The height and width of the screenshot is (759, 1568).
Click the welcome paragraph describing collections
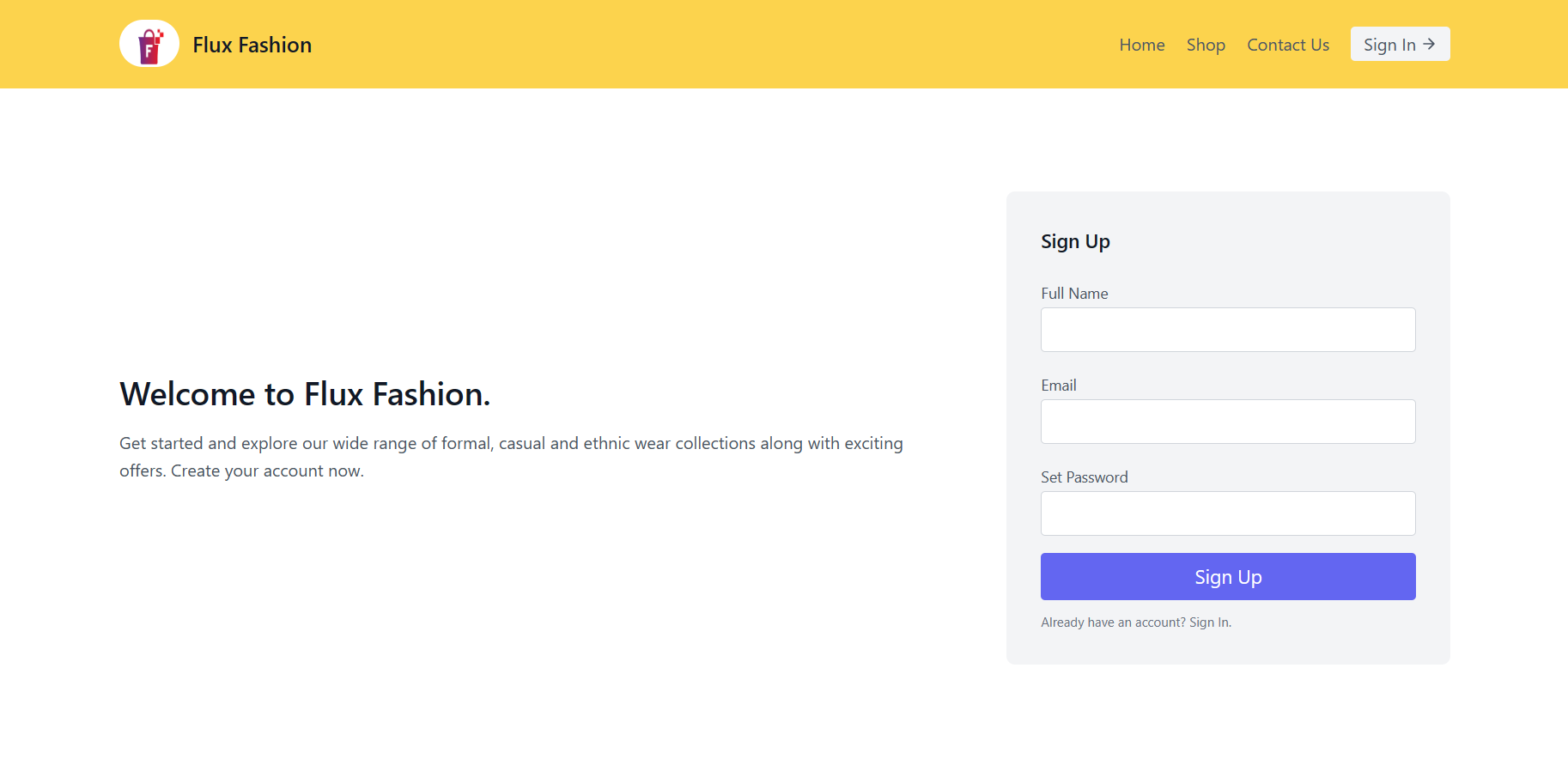pos(511,456)
